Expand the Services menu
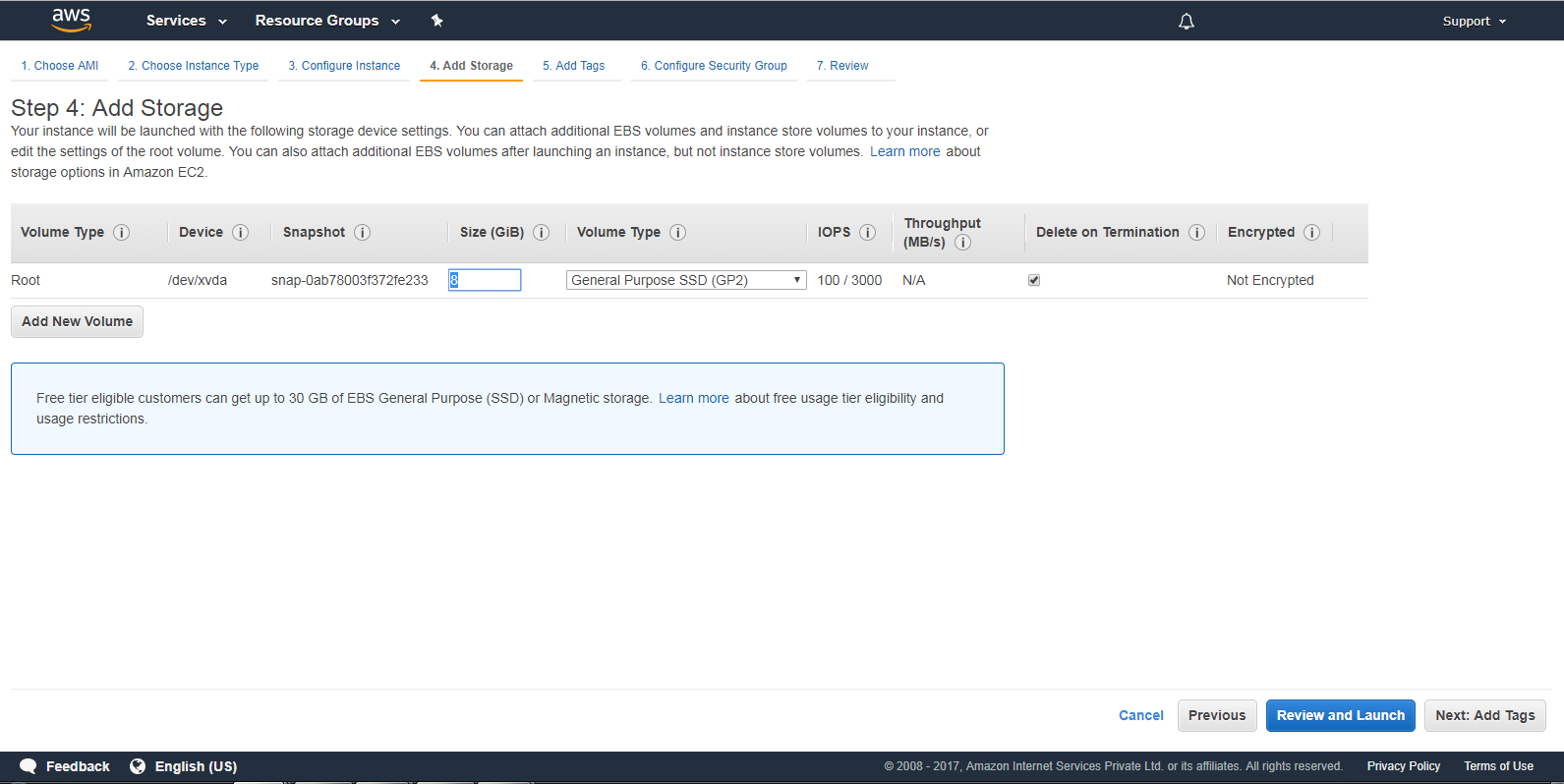This screenshot has width=1564, height=784. [x=186, y=21]
